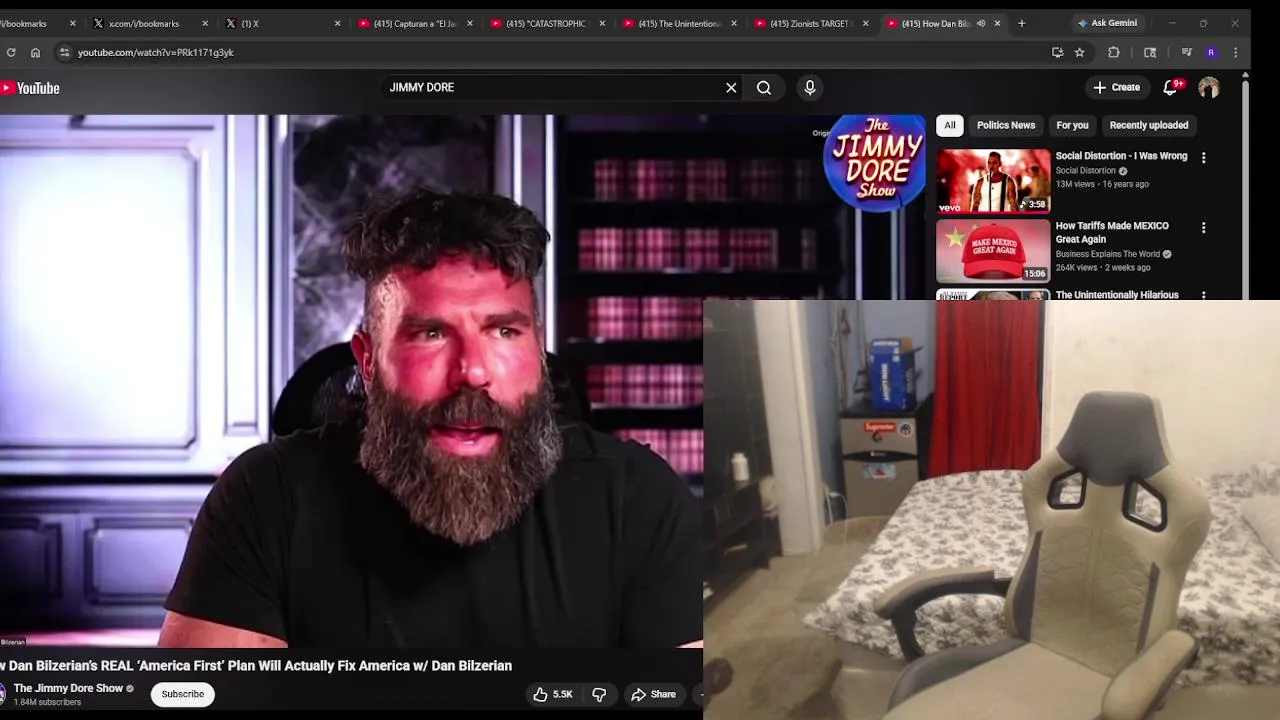Click Ask Gemini button
Screen dimensions: 1280x720
(1107, 23)
